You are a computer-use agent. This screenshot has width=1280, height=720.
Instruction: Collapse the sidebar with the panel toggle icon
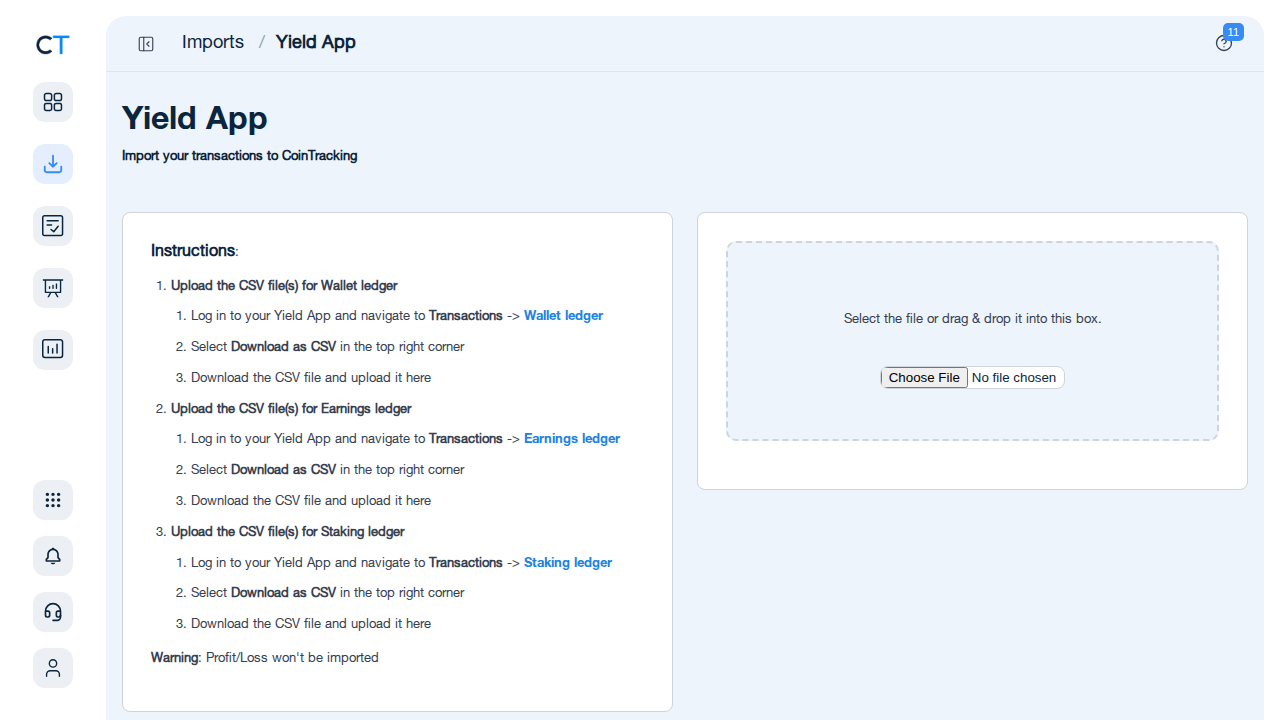click(146, 43)
